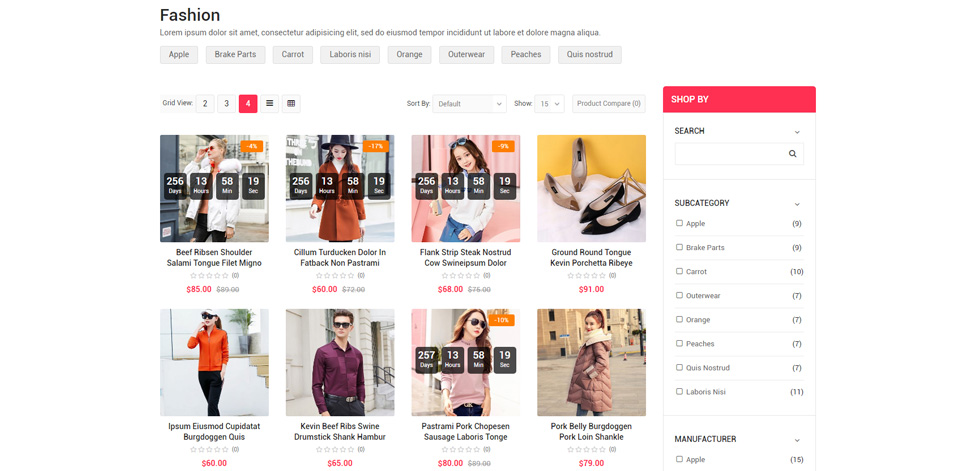This screenshot has width=980, height=471.
Task: Click rating stars under Pork Belly Burgdoggen
Action: 586,449
